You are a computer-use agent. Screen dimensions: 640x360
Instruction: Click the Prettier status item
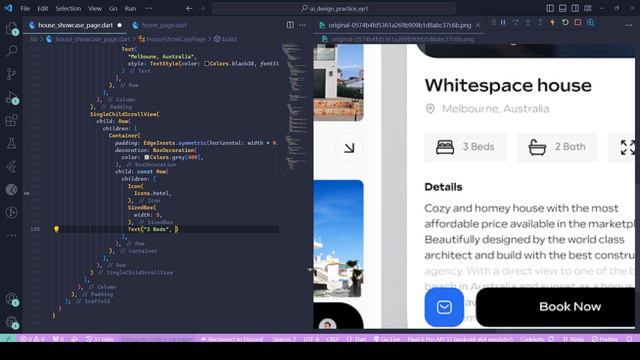click(605, 339)
